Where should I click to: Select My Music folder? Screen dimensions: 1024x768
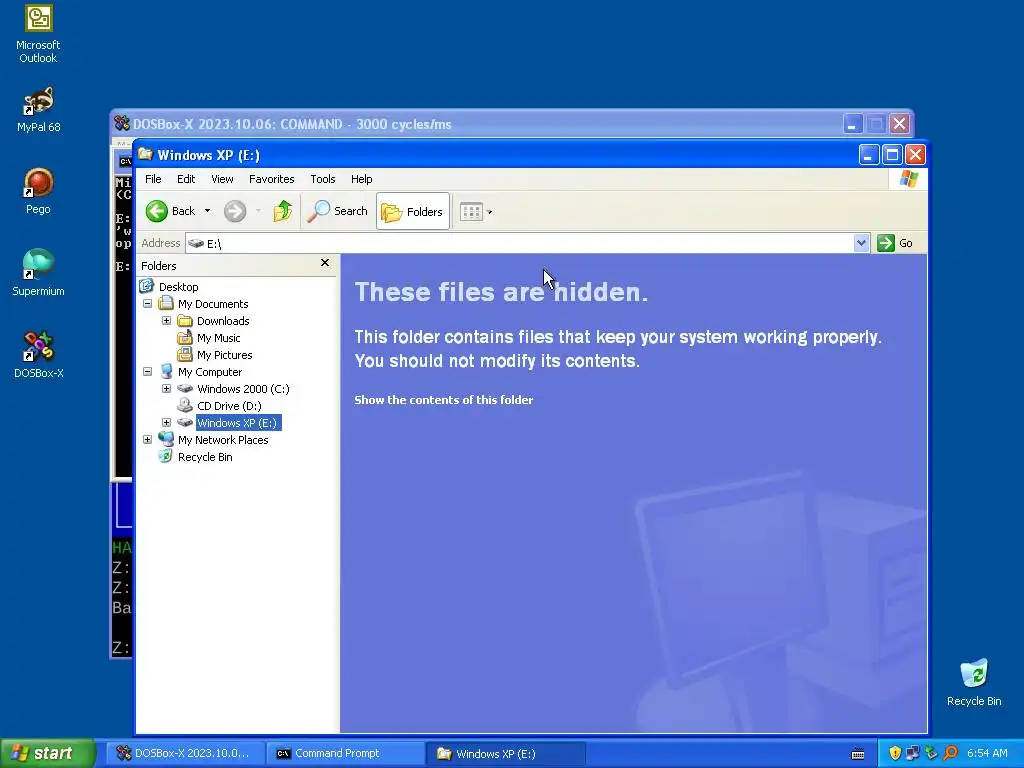tap(218, 338)
